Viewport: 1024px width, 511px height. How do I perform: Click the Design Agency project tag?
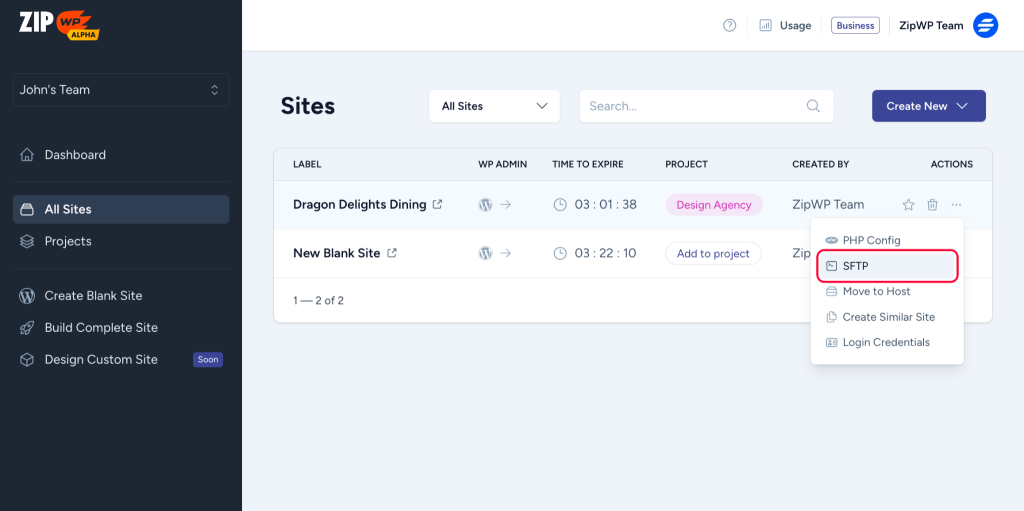click(x=713, y=205)
